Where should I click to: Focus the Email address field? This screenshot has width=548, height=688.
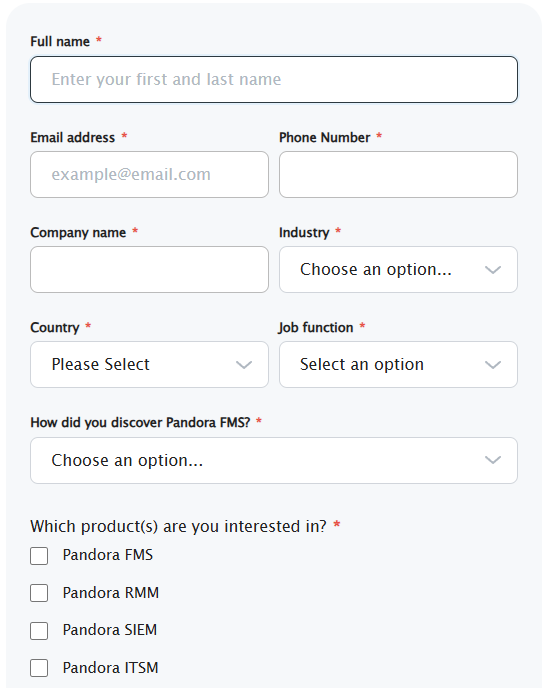point(149,175)
